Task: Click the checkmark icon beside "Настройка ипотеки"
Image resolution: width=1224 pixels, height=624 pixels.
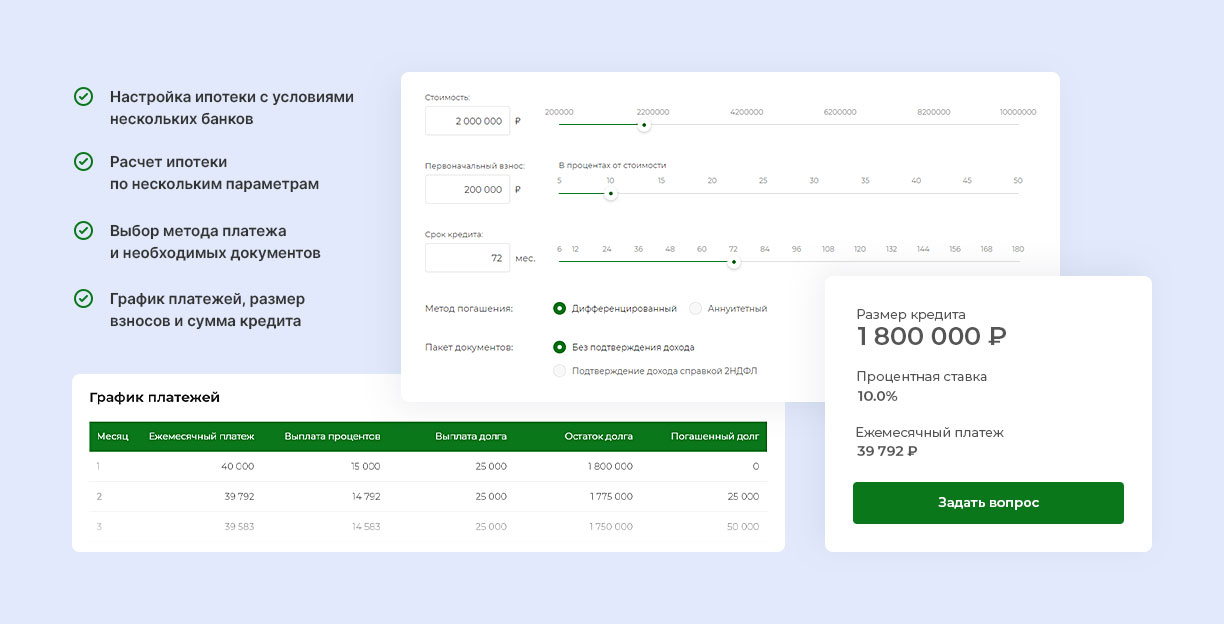Action: click(x=84, y=97)
